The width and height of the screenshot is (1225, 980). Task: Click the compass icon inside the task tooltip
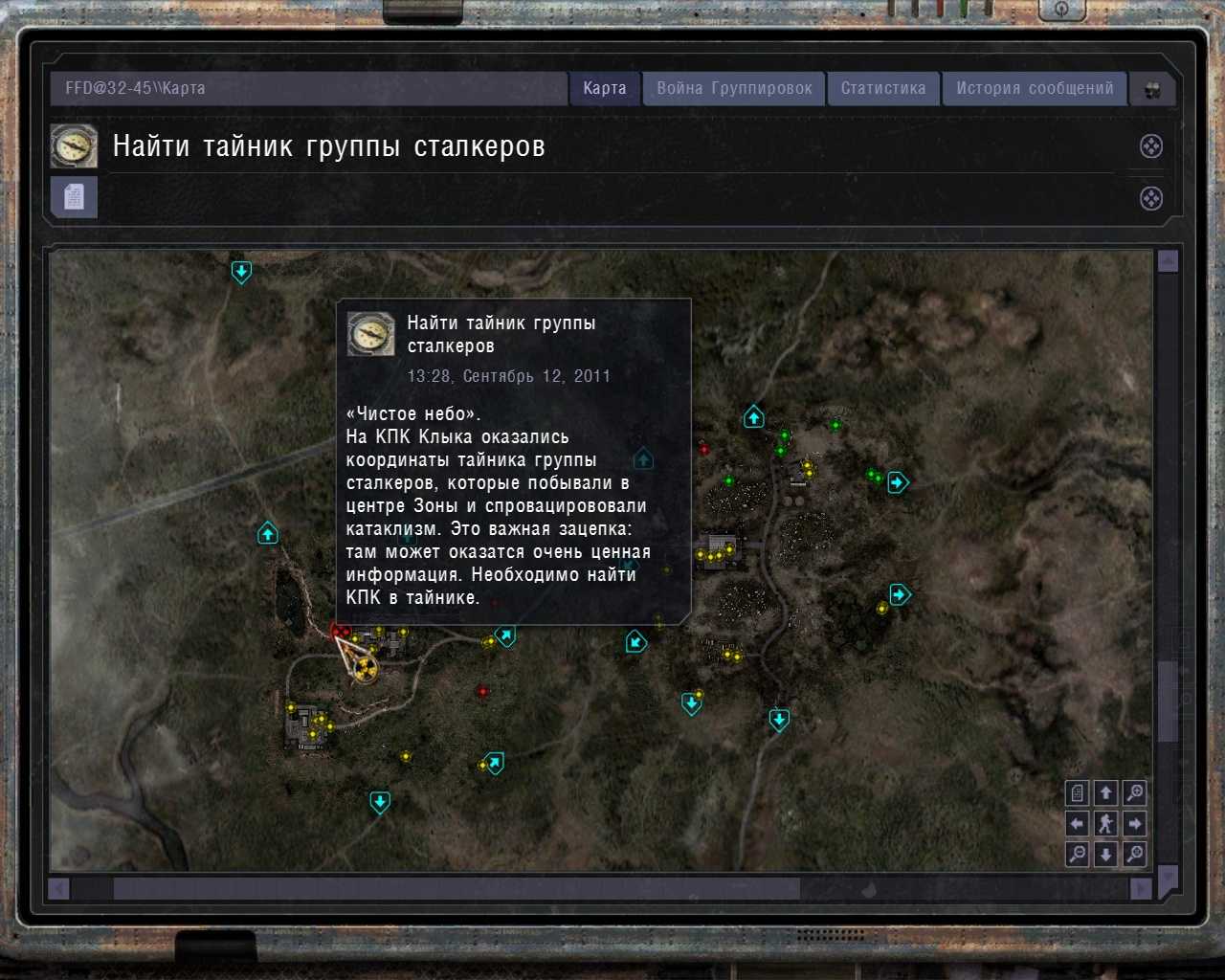(370, 334)
